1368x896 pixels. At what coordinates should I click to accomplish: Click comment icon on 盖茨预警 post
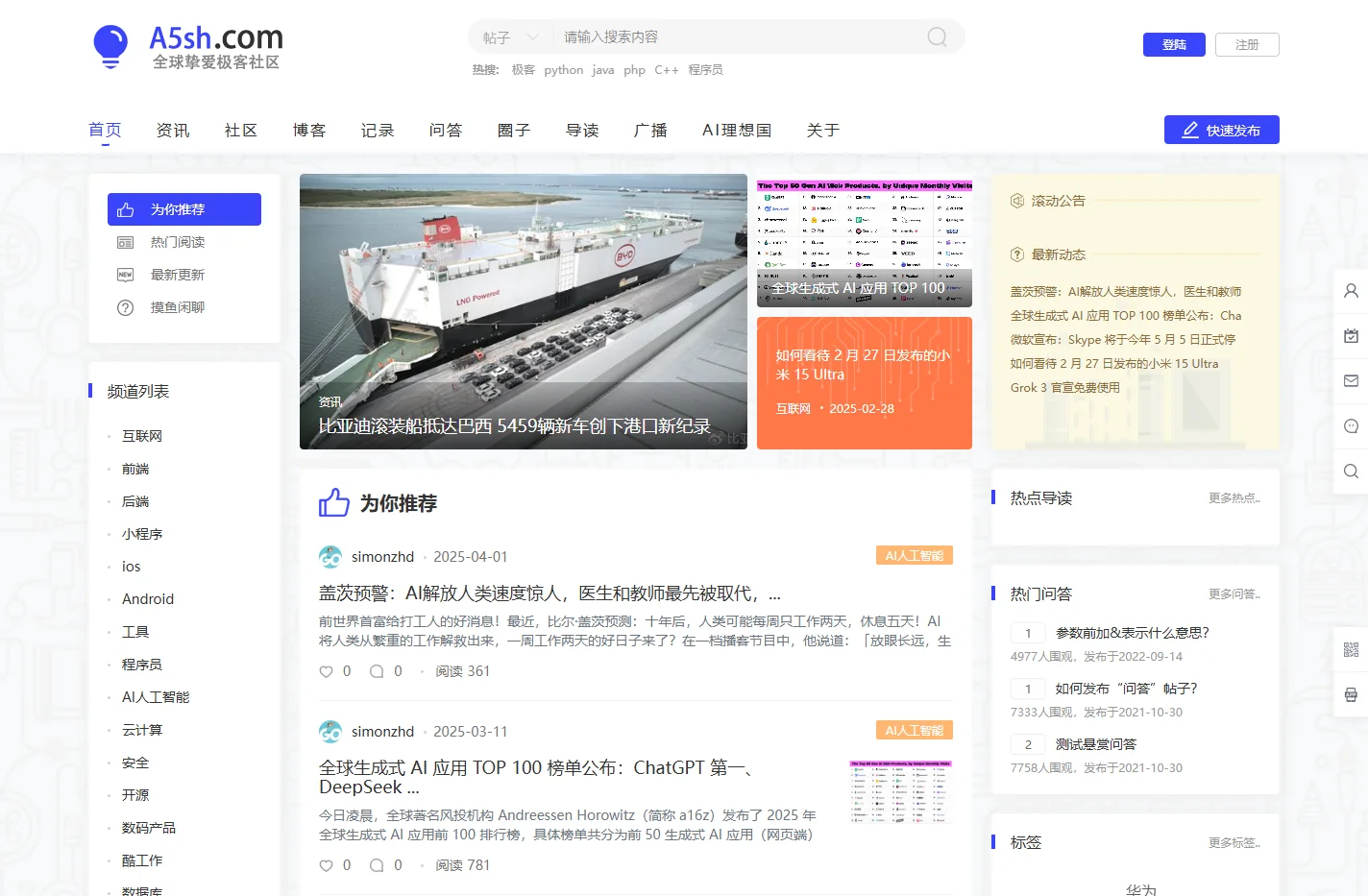coord(377,671)
